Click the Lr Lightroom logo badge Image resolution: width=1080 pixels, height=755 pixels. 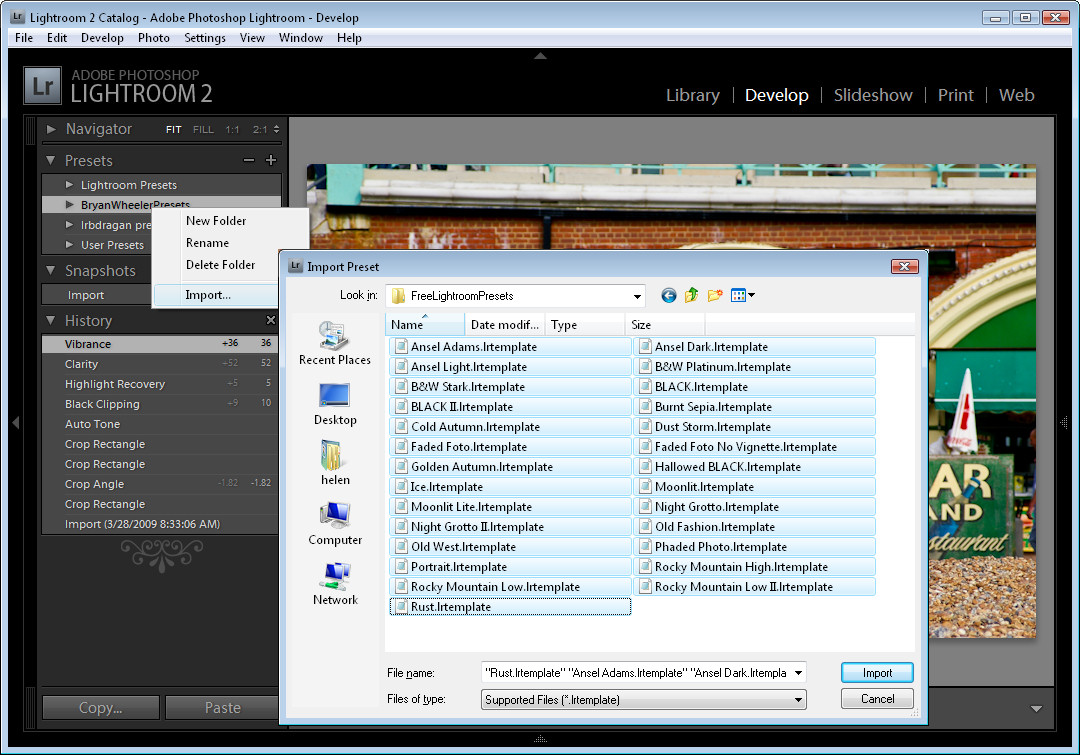[43, 85]
